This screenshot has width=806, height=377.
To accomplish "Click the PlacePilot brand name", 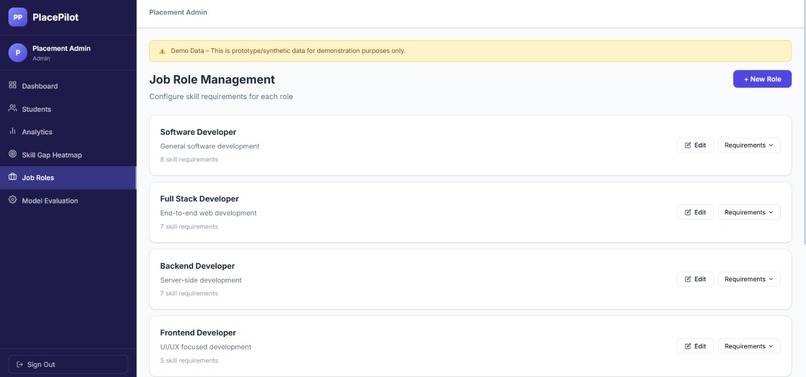I will [56, 17].
